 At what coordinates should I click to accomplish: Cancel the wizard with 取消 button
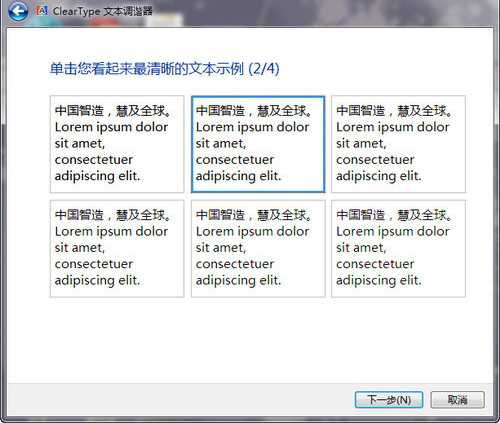click(458, 400)
